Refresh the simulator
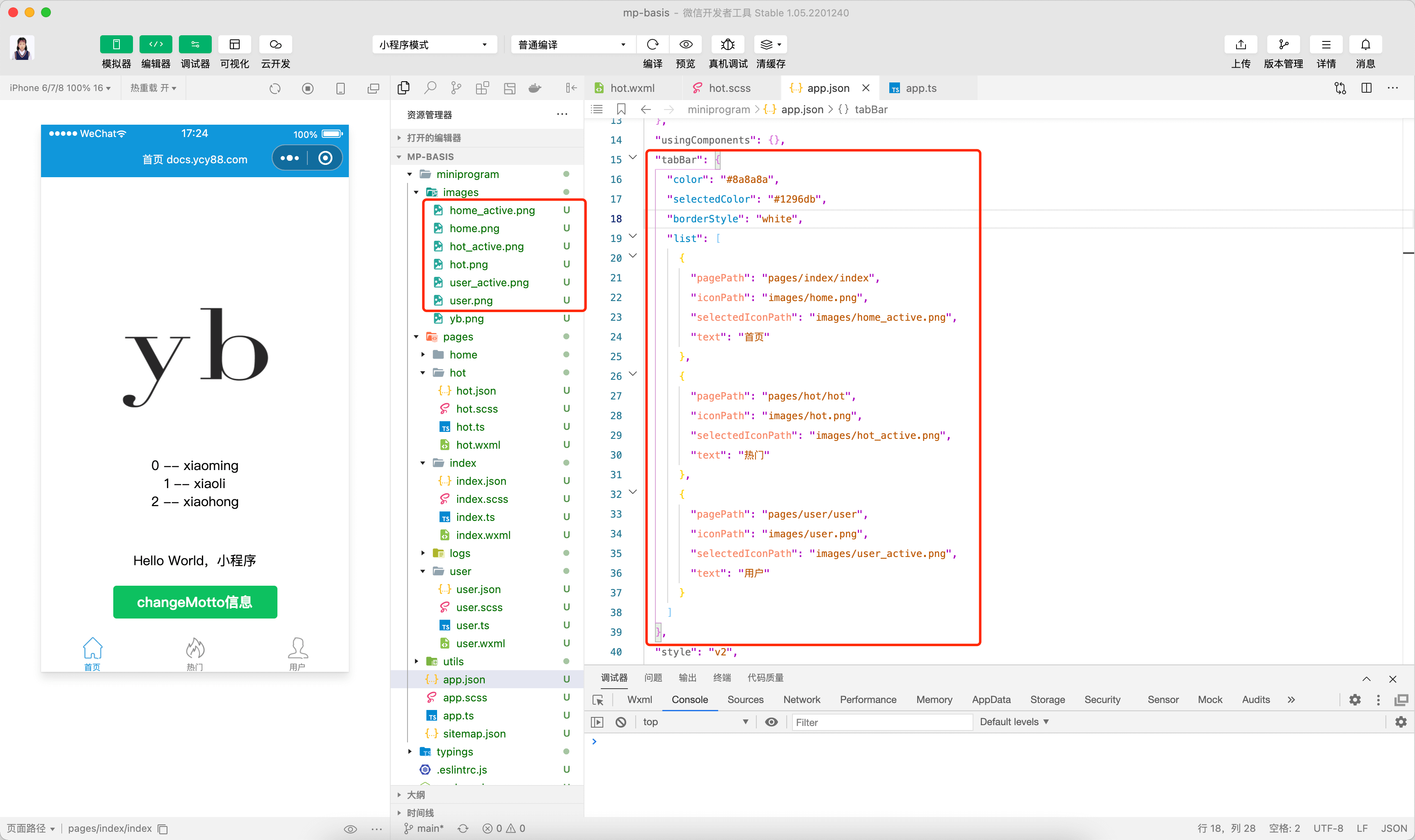This screenshot has height=840, width=1415. pyautogui.click(x=275, y=88)
